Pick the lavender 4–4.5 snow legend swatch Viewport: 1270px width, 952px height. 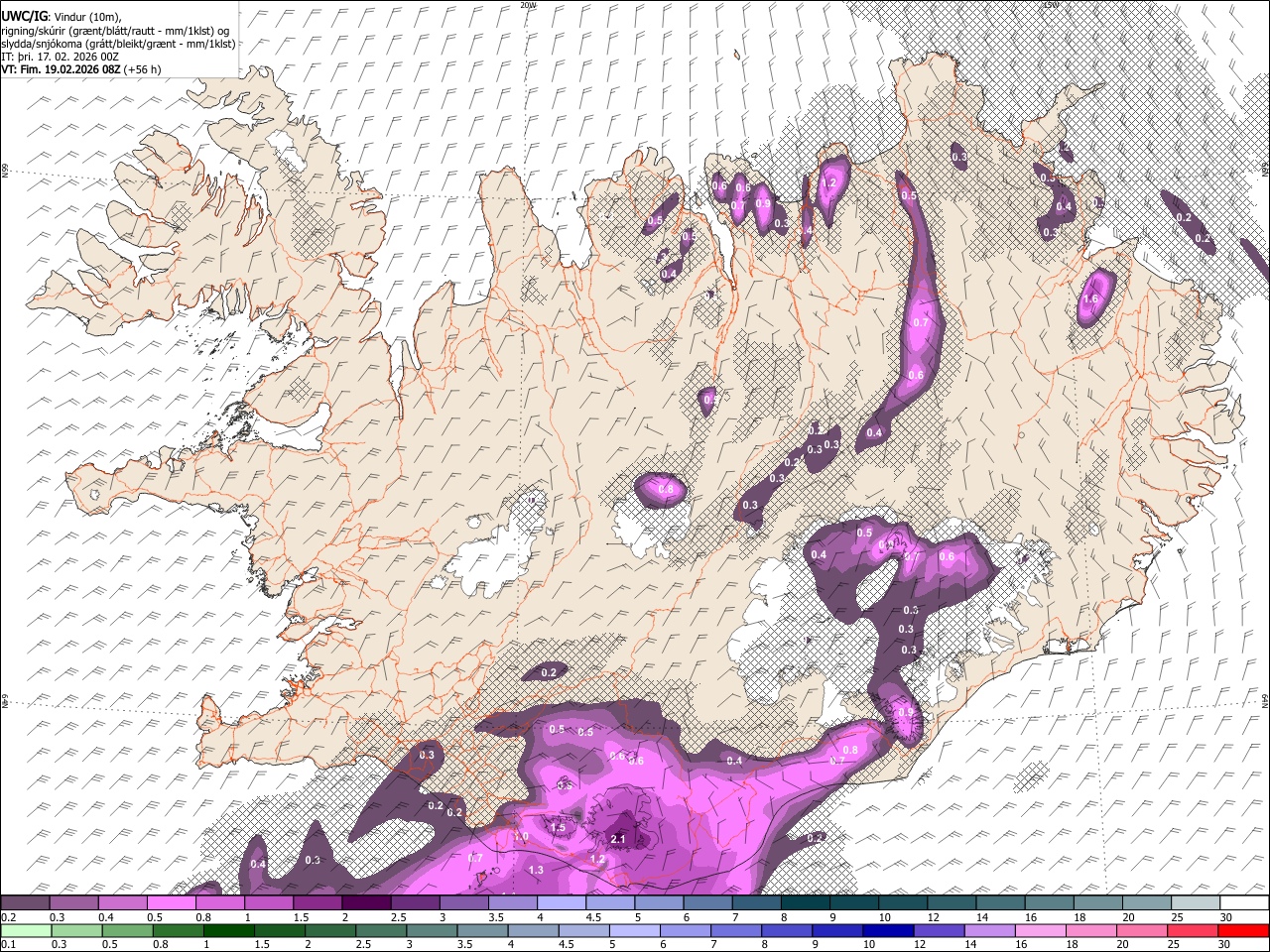(562, 903)
